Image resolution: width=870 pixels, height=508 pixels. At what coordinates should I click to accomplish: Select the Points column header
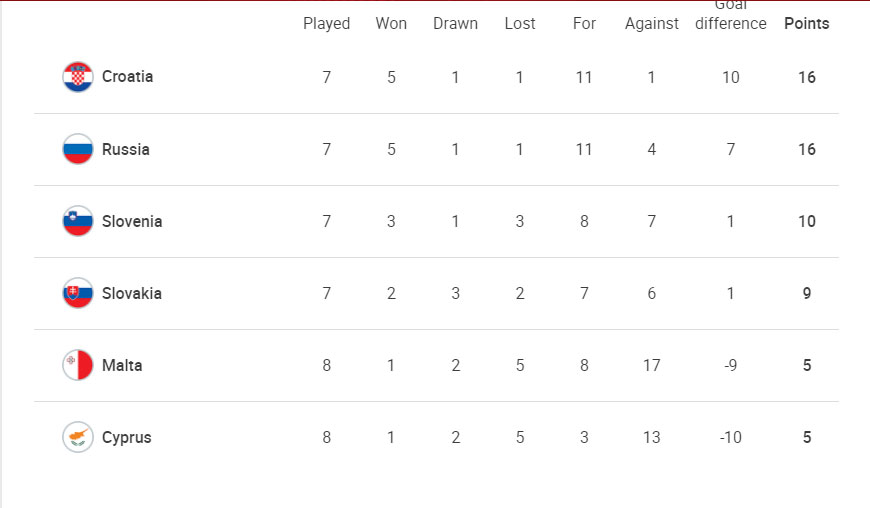tap(807, 23)
